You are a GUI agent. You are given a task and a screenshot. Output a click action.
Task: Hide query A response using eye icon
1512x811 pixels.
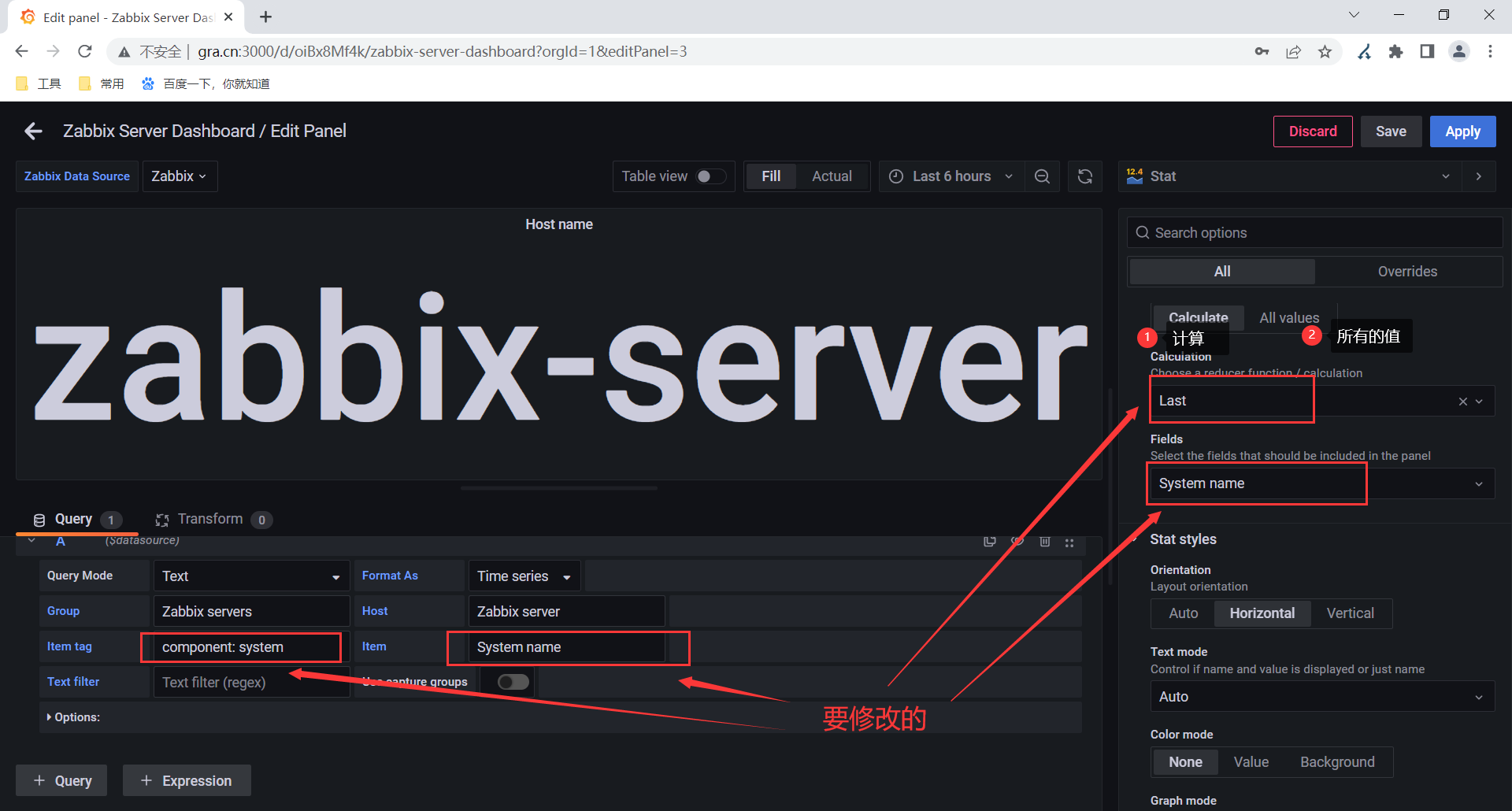point(1017,541)
